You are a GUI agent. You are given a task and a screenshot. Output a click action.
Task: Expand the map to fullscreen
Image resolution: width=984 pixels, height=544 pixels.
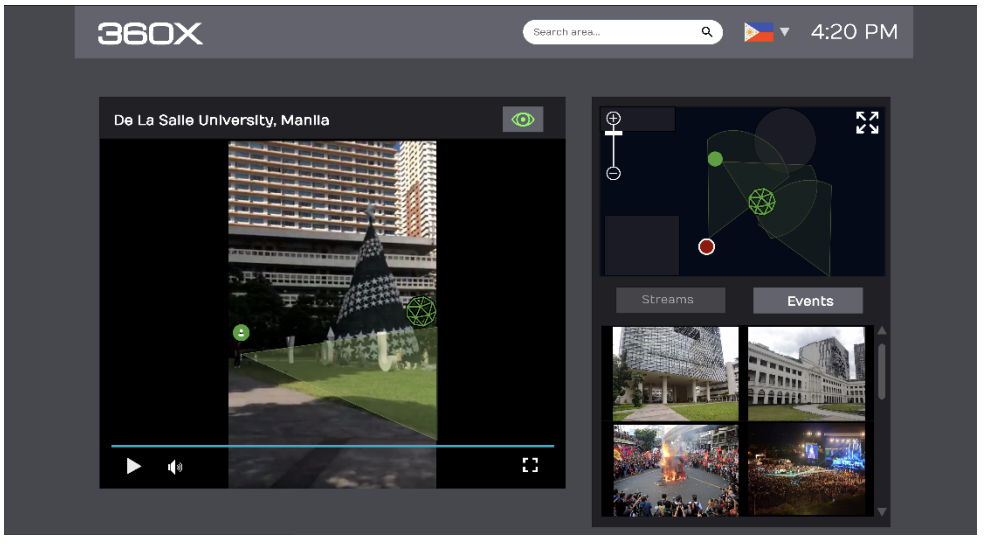point(867,123)
